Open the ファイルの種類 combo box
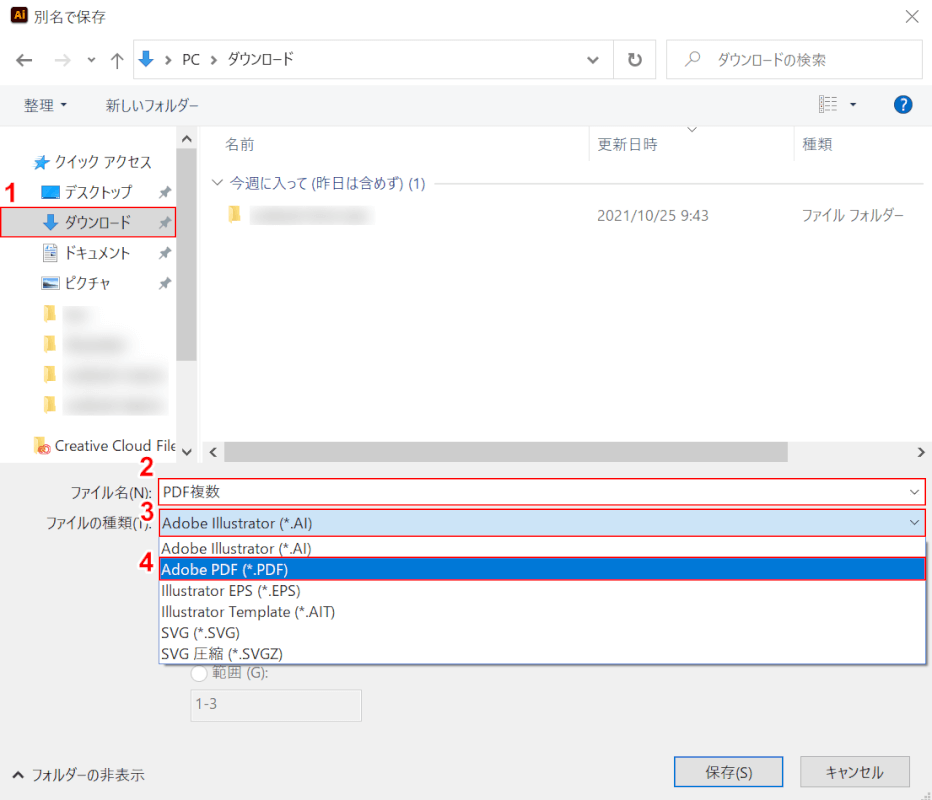This screenshot has height=800, width=932. pyautogui.click(x=542, y=523)
